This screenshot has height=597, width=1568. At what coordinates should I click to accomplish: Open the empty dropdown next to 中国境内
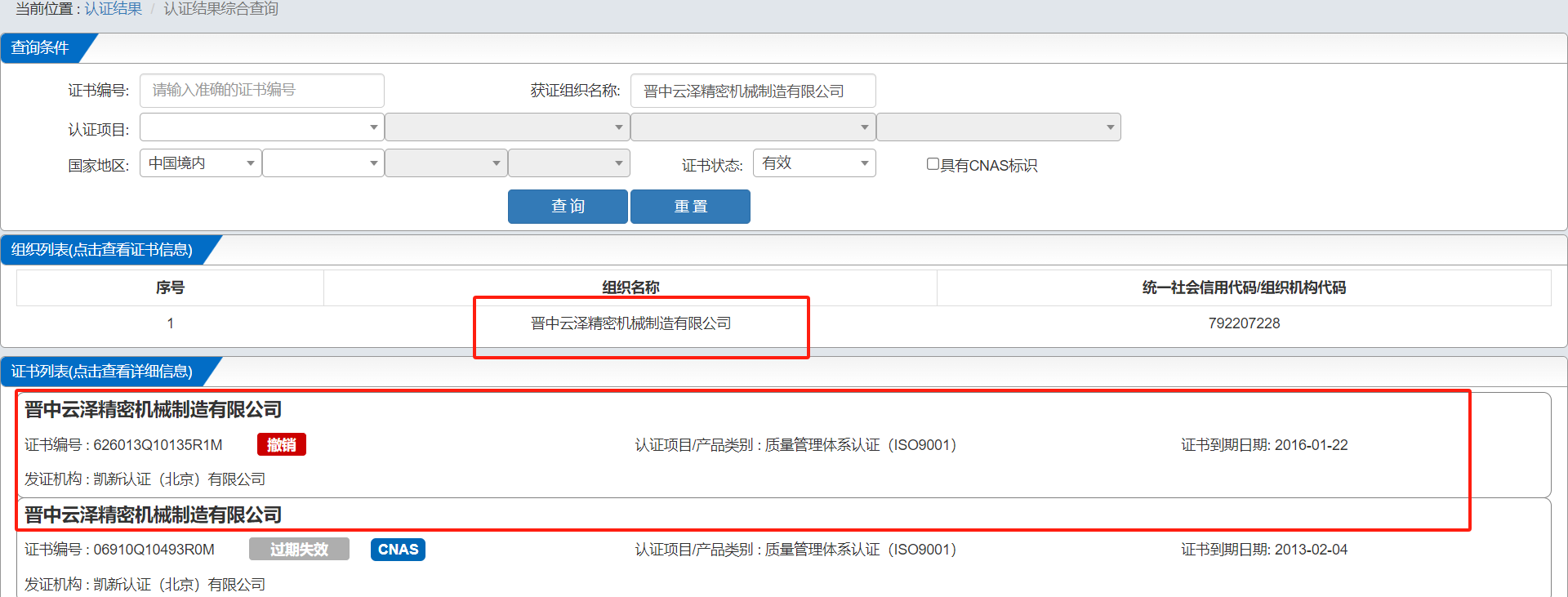click(323, 163)
